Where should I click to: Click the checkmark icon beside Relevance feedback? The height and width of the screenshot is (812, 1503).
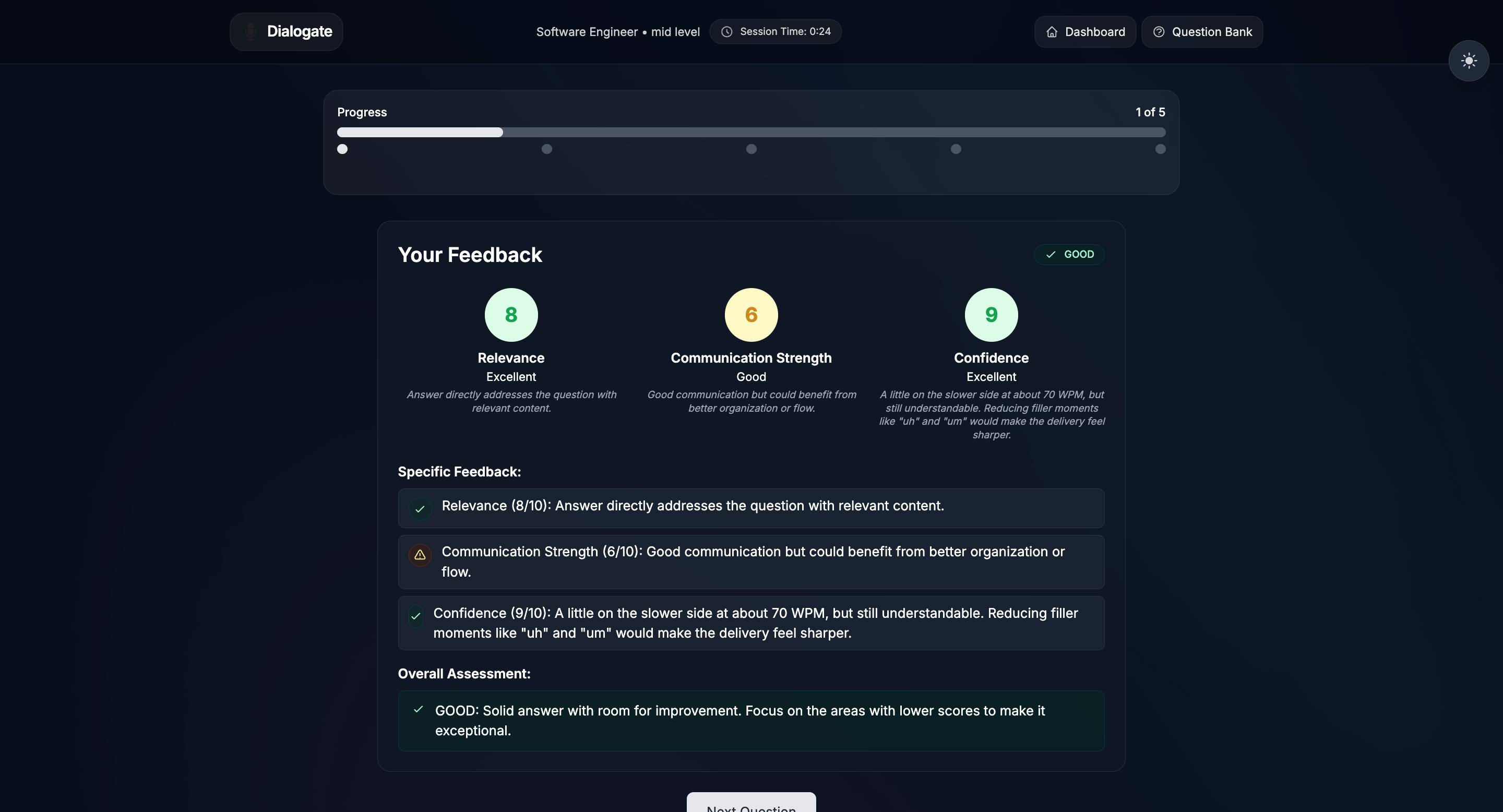pos(420,509)
